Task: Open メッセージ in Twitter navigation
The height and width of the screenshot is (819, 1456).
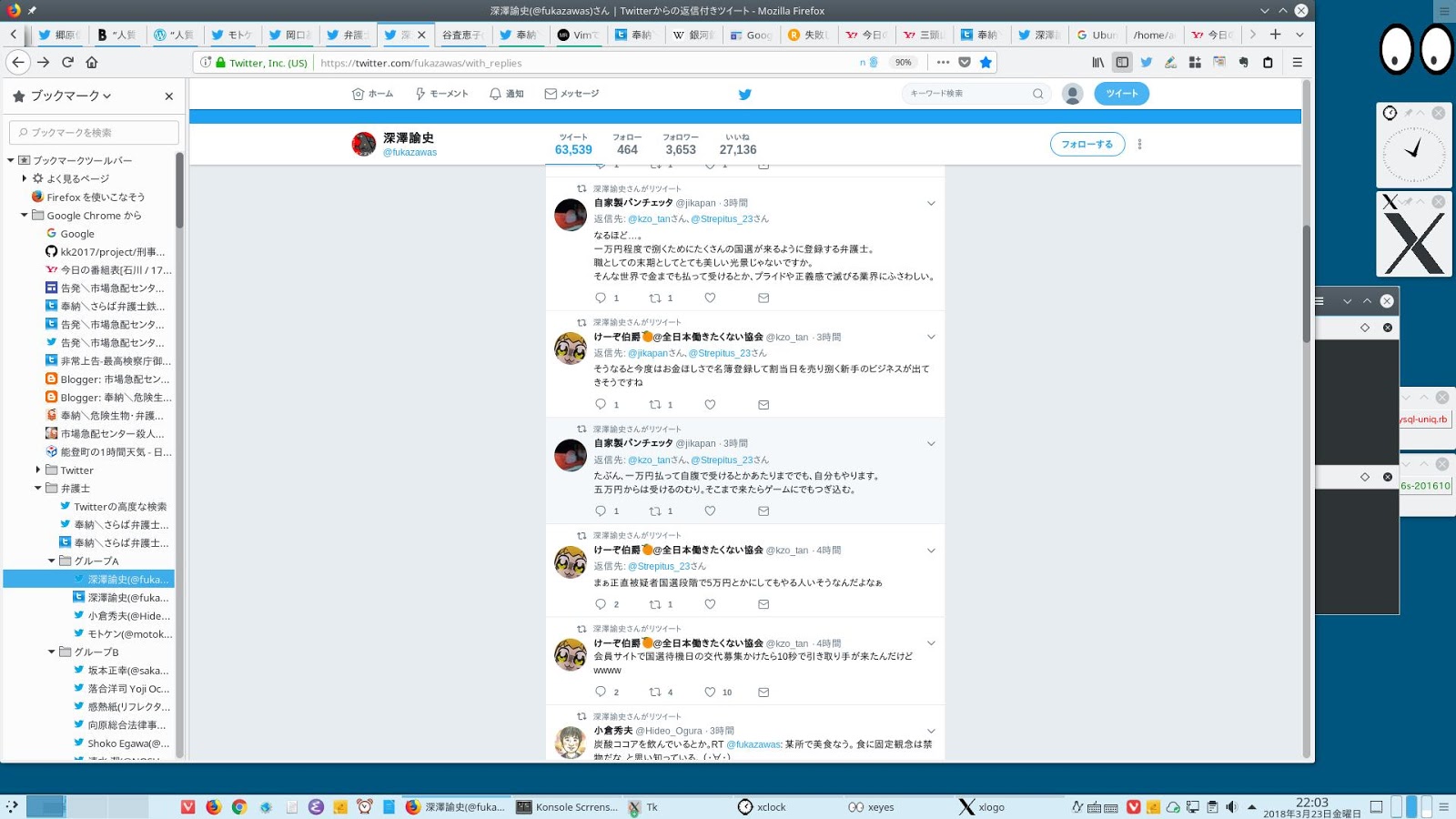Action: point(571,94)
